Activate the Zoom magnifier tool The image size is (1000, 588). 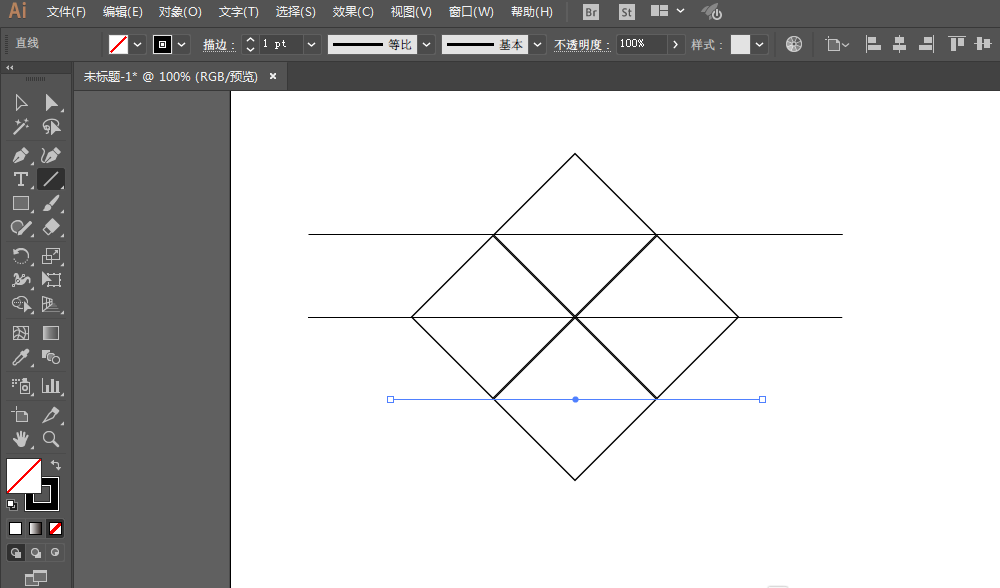[51, 439]
